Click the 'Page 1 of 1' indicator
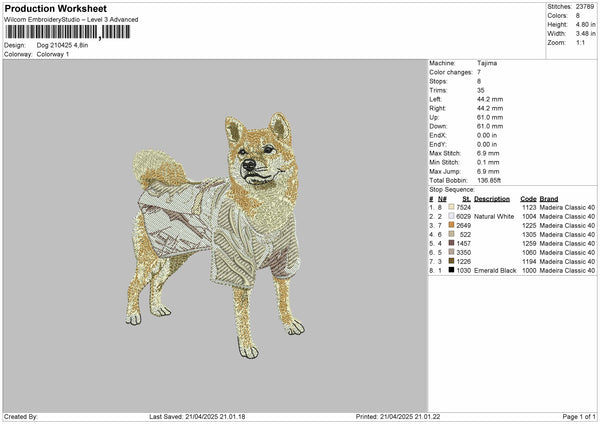Viewport: 600px width, 424px height. click(x=579, y=417)
